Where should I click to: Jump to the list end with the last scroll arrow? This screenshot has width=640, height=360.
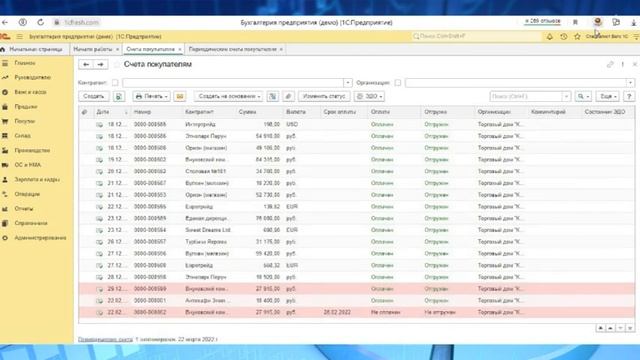630,328
